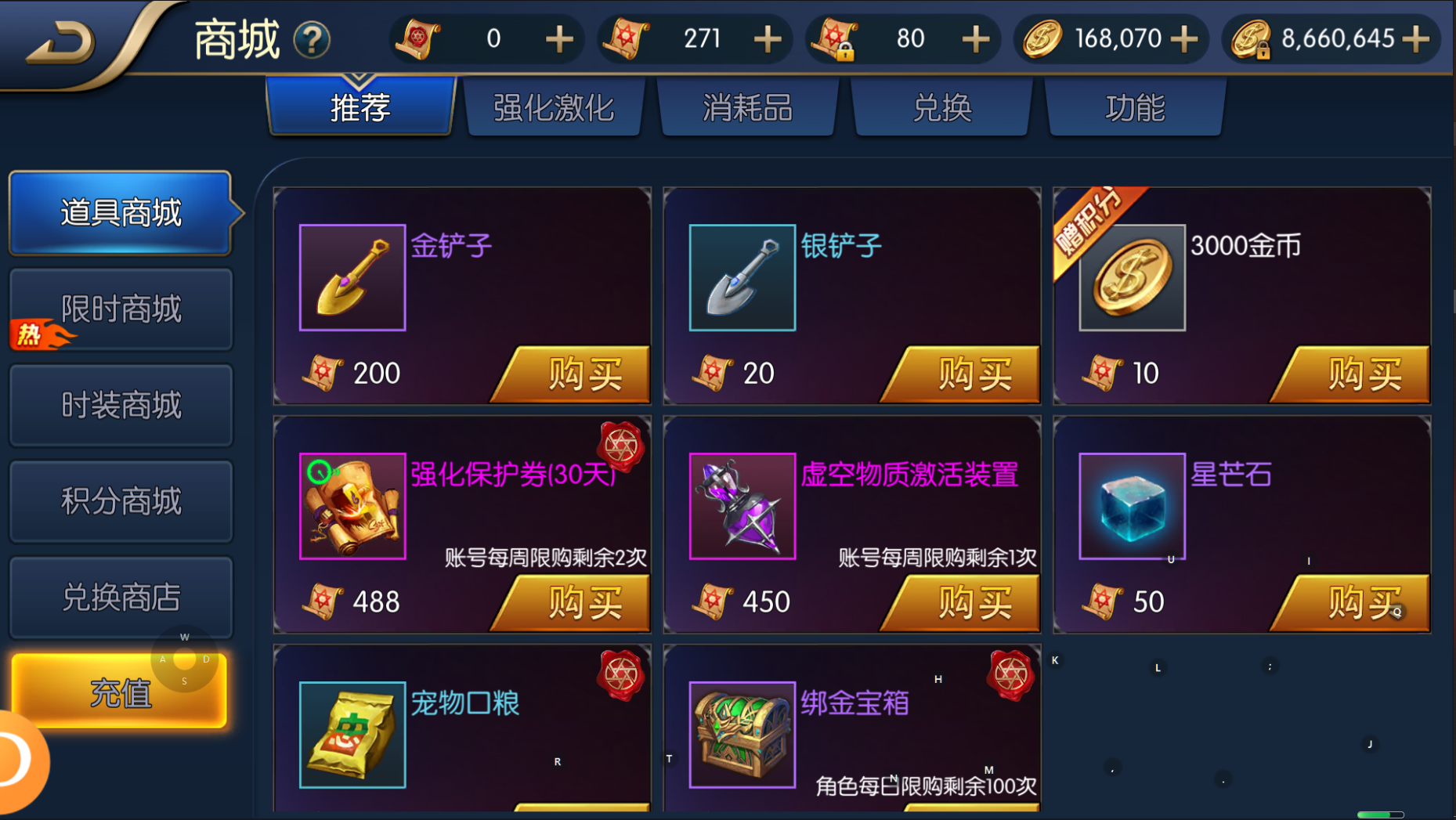Select the bound gold treasure chest icon
Screen dimensions: 1456x820
[x=742, y=735]
